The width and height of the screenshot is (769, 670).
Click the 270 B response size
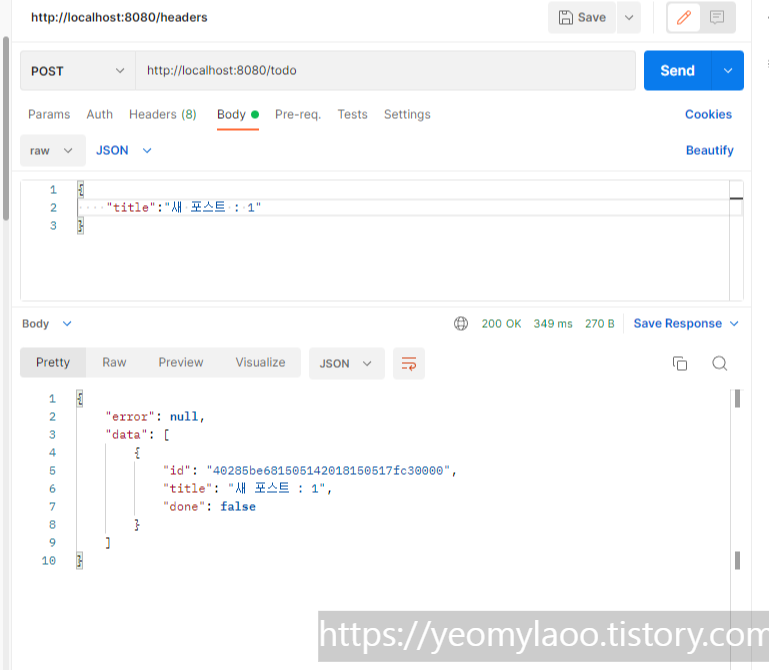point(599,324)
